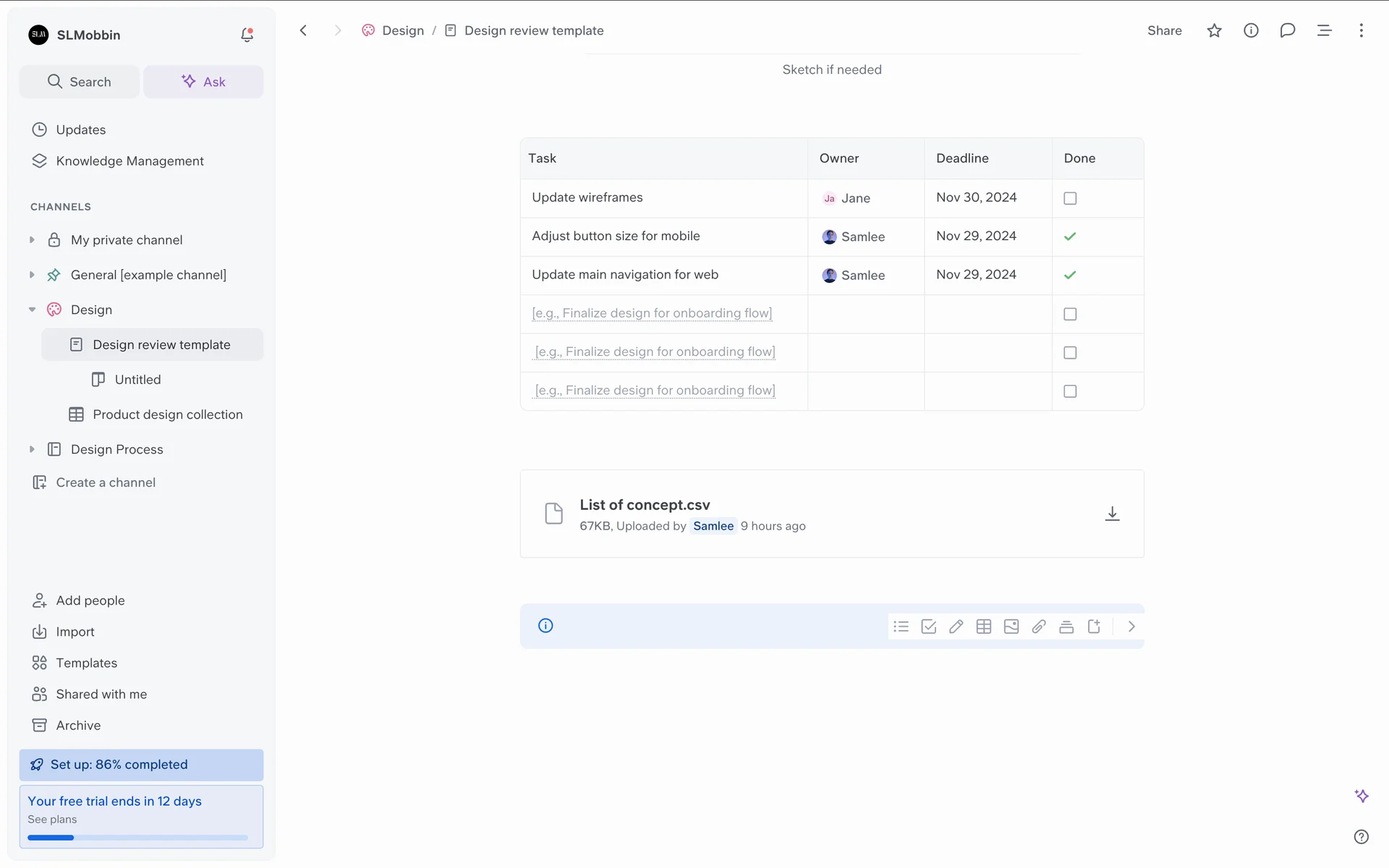1389x868 pixels.
Task: Collapse the Design channel tree
Action: (32, 310)
